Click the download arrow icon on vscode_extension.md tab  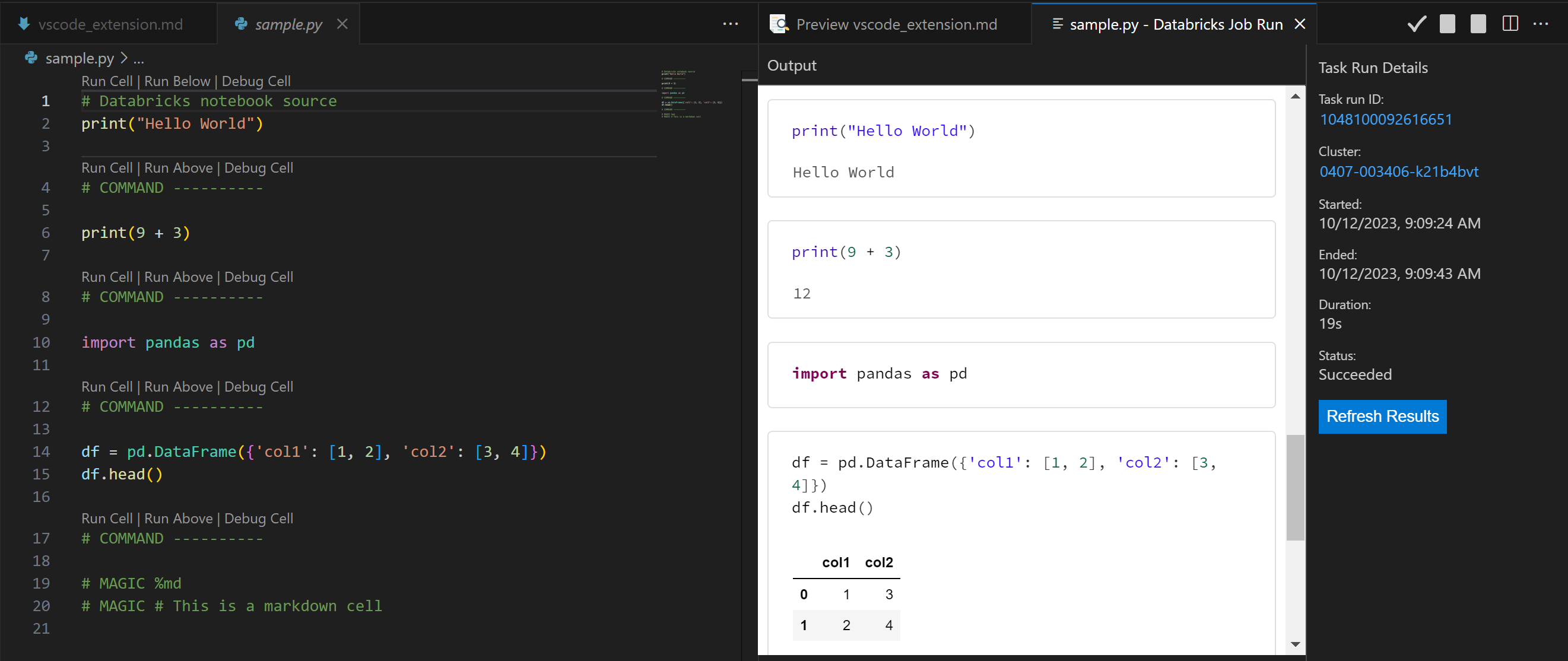[x=24, y=24]
